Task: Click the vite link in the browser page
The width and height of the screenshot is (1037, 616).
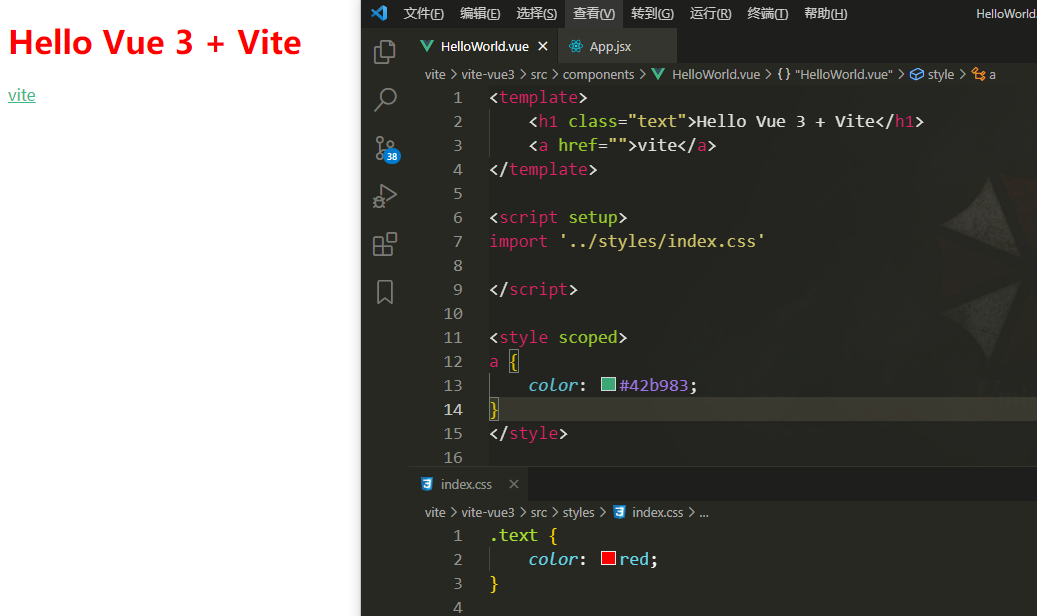Action: [22, 95]
